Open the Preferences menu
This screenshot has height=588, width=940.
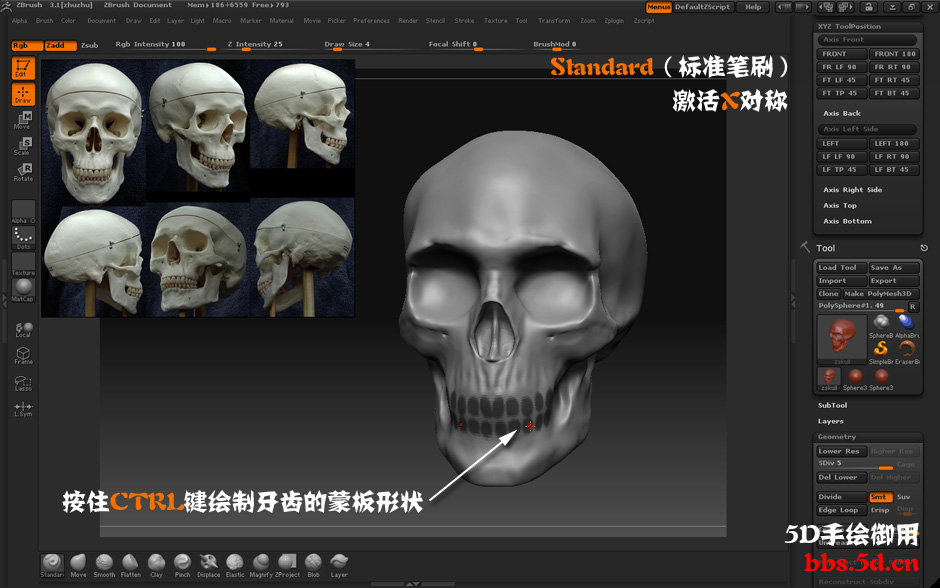[371, 20]
